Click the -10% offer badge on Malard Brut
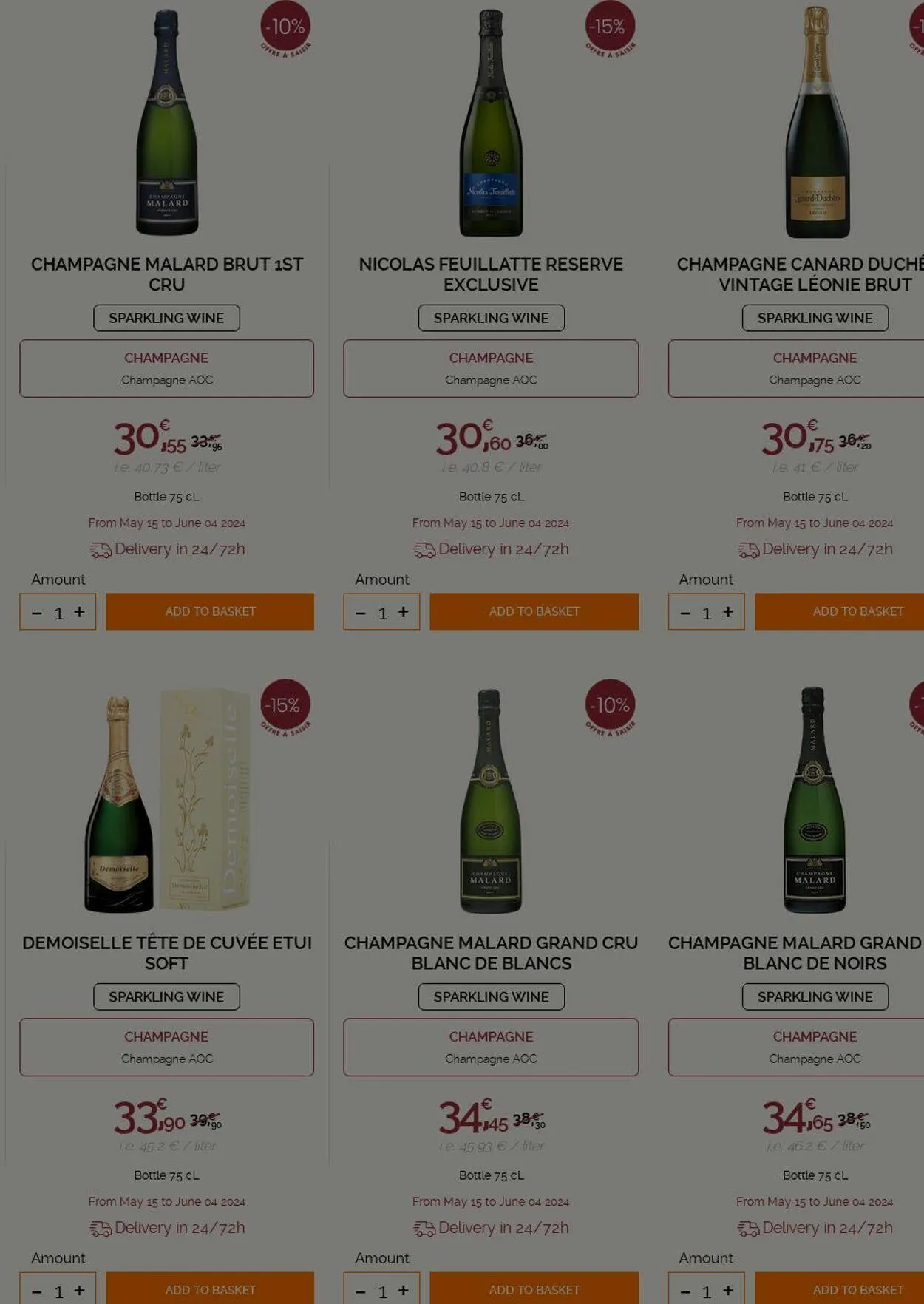 pos(285,27)
